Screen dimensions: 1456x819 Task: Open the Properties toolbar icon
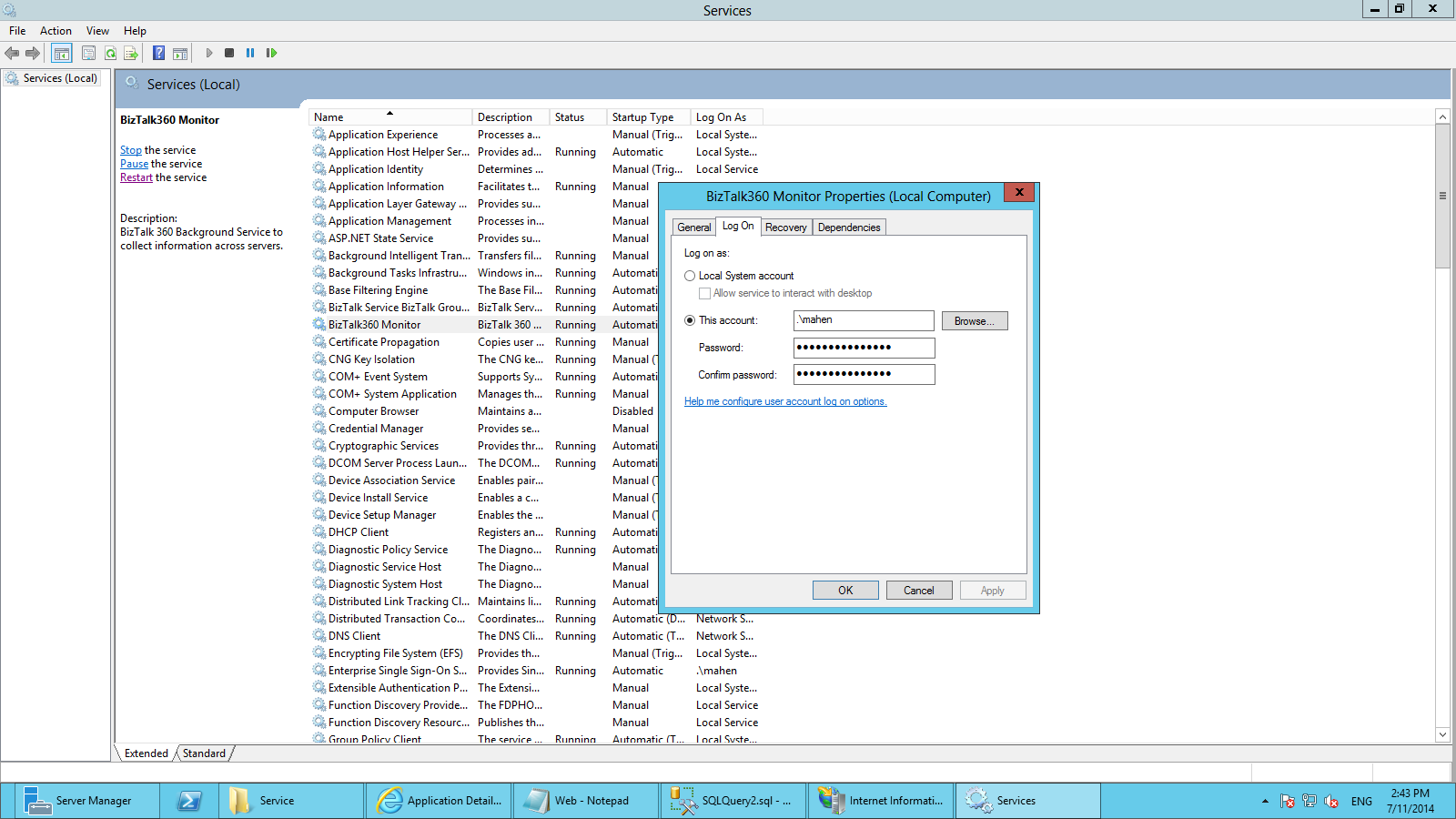[x=88, y=53]
